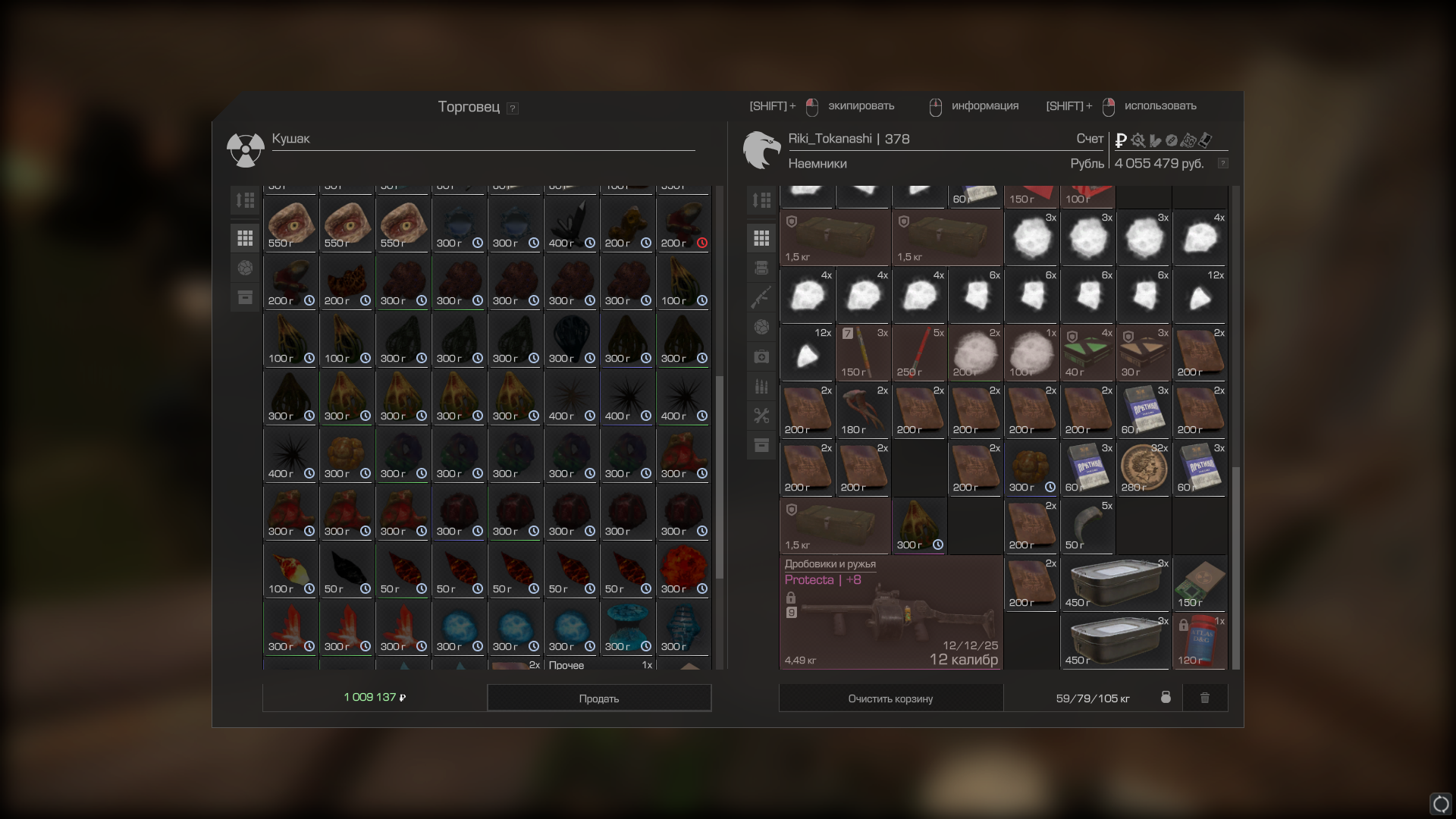Screen dimensions: 1456x819
Task: Click the trader inventory scrollbar
Action: pyautogui.click(x=720, y=478)
